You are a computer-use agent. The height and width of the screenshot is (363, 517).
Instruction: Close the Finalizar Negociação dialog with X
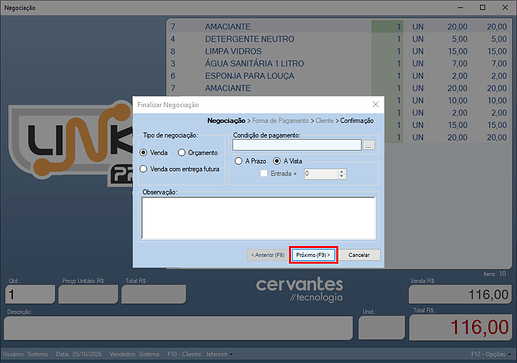(x=376, y=104)
